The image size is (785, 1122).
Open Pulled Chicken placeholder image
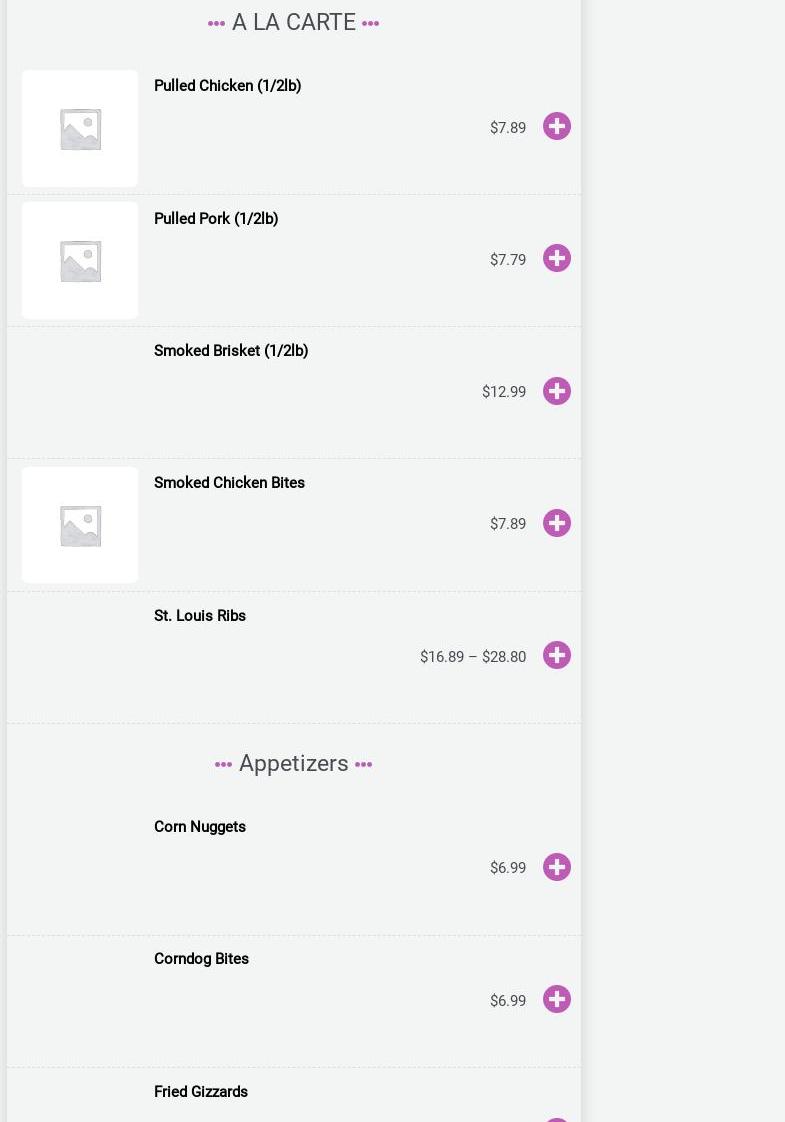tap(80, 128)
